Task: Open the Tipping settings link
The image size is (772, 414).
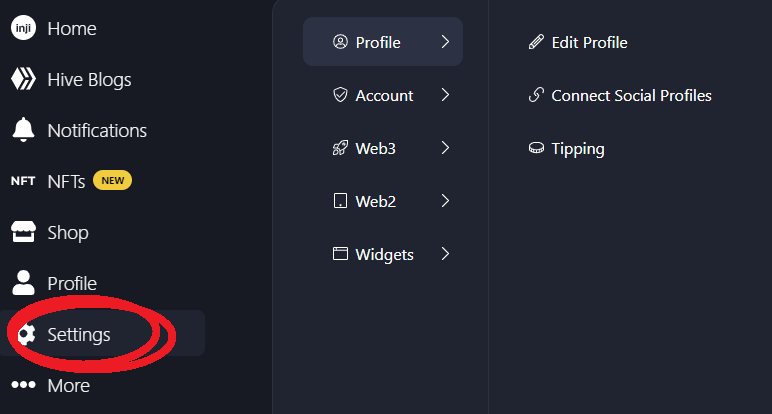Action: pyautogui.click(x=566, y=149)
